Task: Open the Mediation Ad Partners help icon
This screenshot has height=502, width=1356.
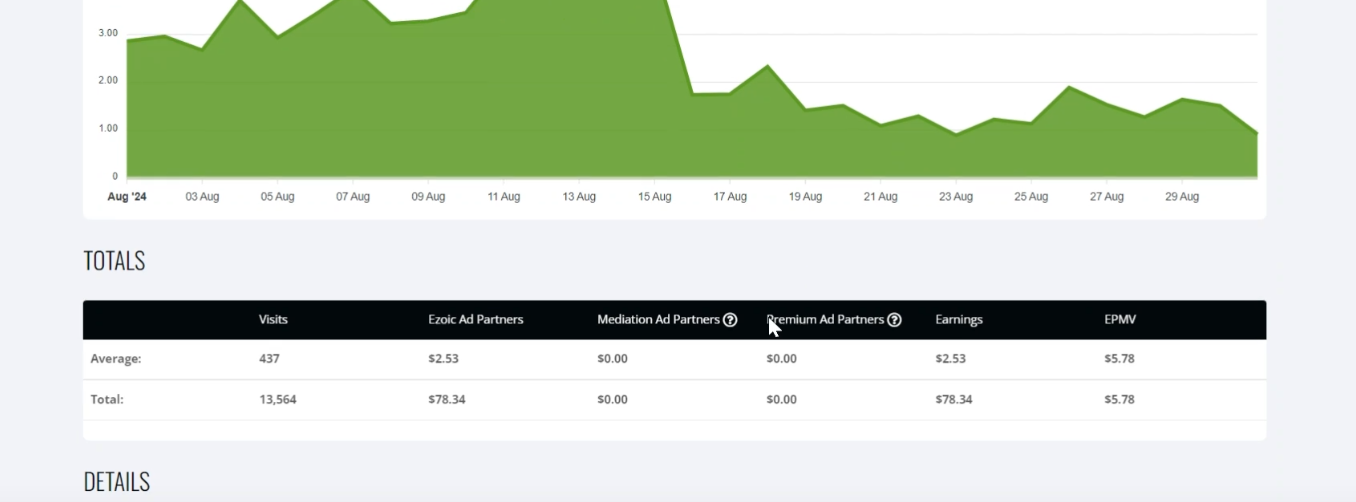Action: 730,320
